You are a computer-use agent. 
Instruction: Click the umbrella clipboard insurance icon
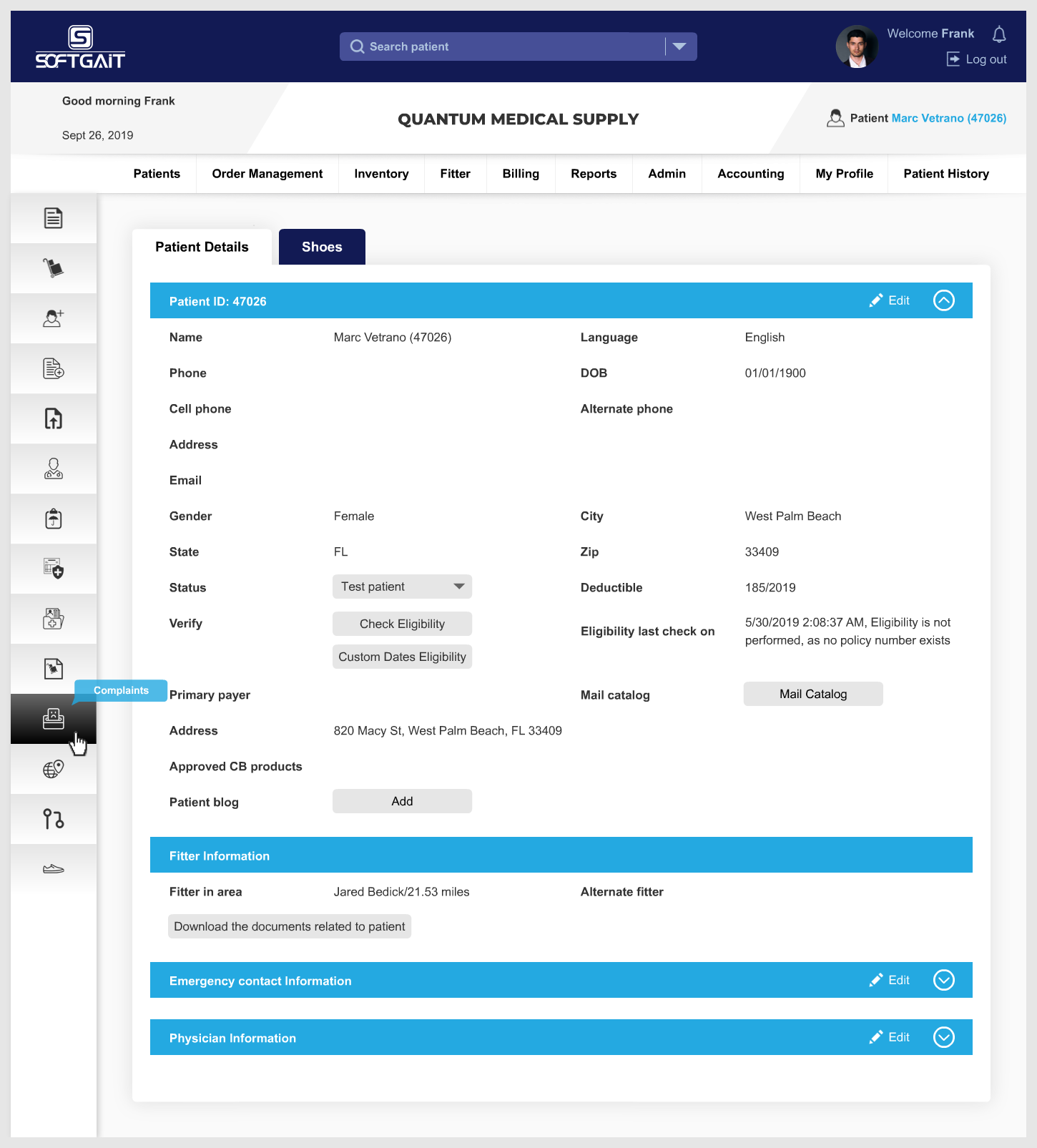click(54, 519)
